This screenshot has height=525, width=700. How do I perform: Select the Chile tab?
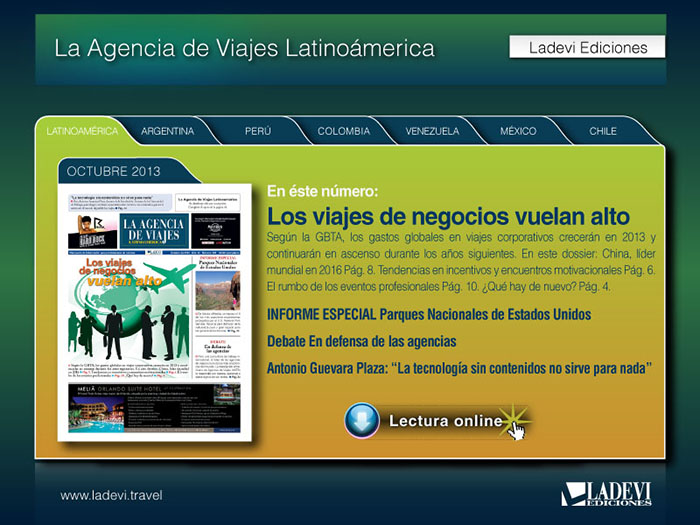point(603,131)
